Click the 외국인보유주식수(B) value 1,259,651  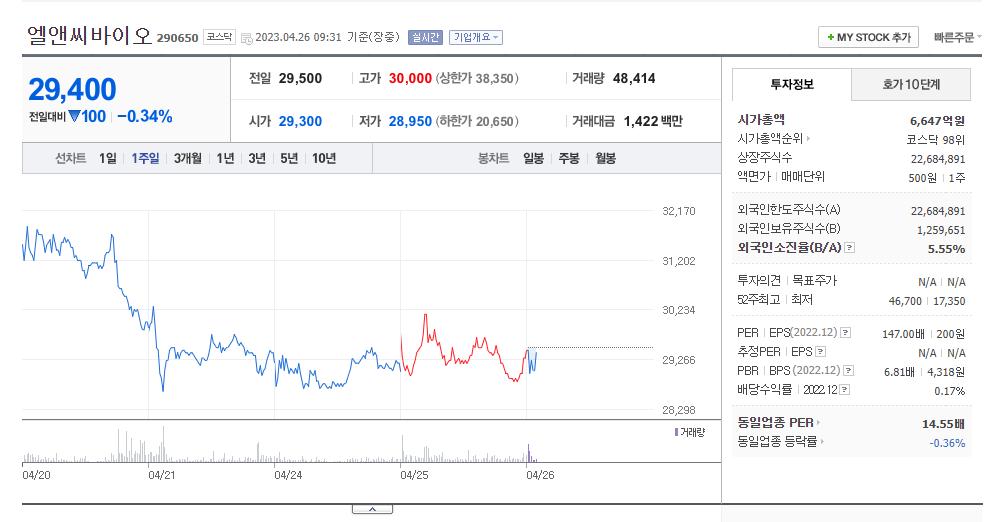click(941, 230)
